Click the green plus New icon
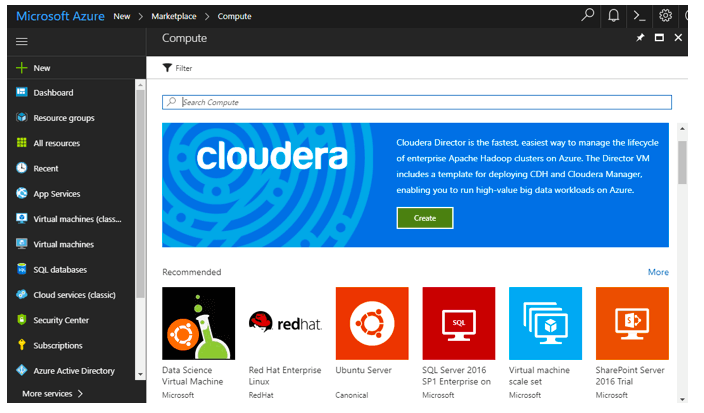Viewport: 704px width, 413px height. click(x=22, y=68)
